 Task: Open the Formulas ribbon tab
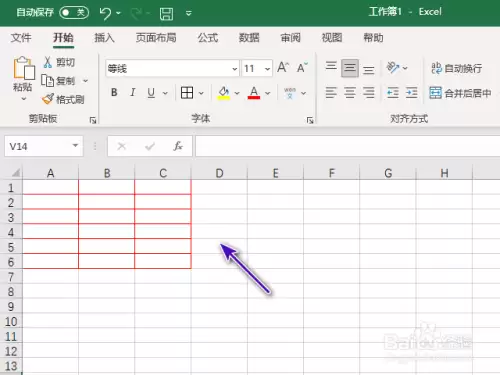[208, 38]
